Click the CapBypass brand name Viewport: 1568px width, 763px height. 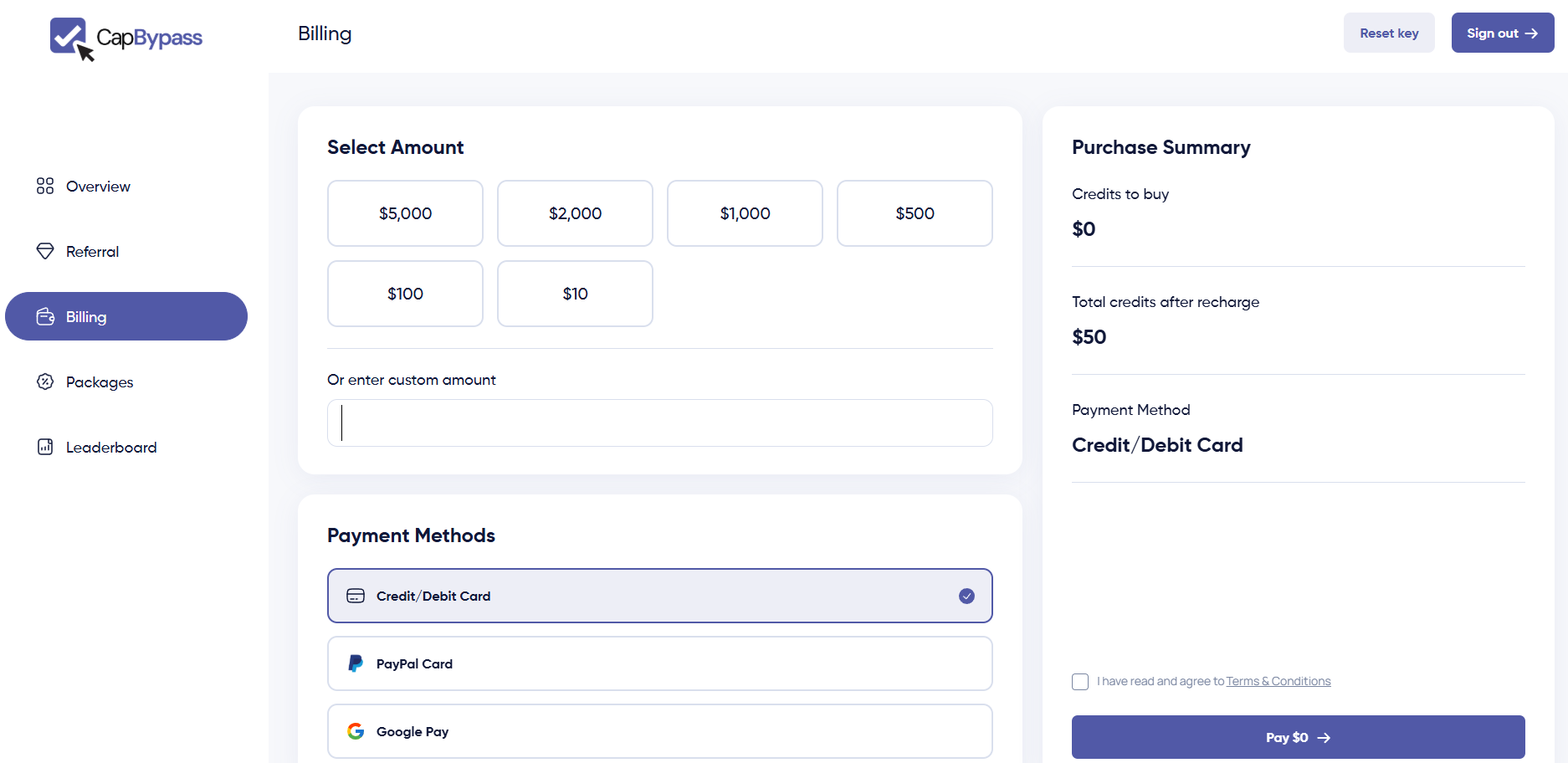[150, 38]
